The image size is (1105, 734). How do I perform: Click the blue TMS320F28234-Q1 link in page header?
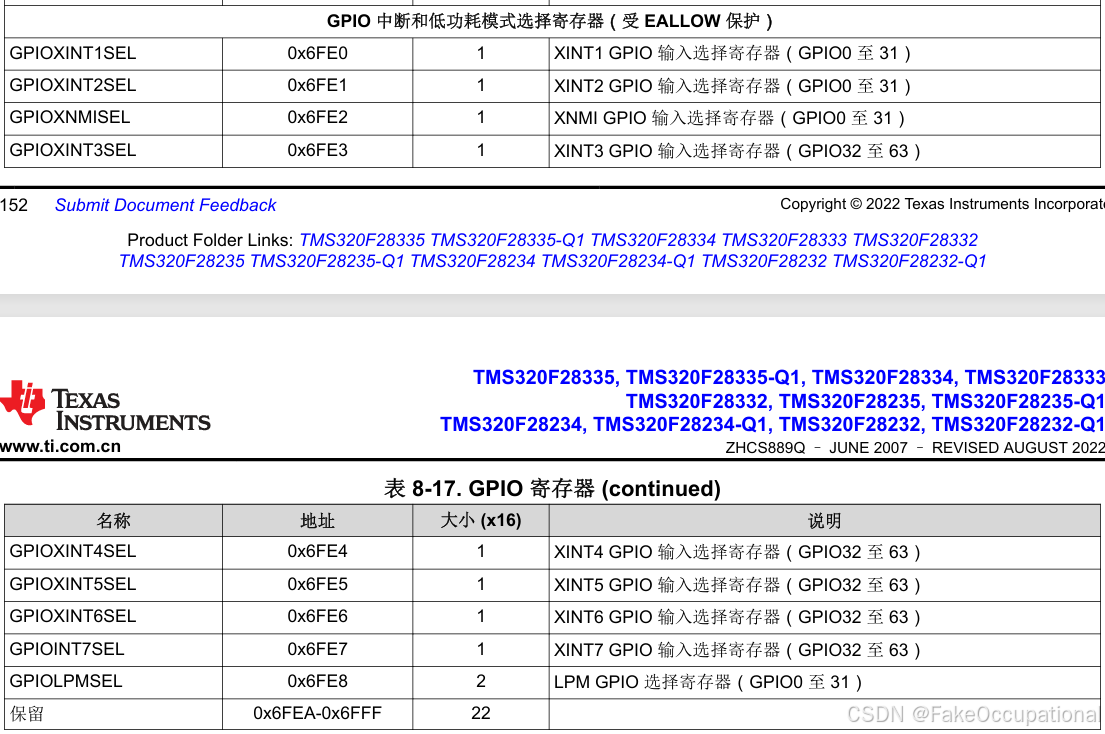pyautogui.click(x=683, y=425)
